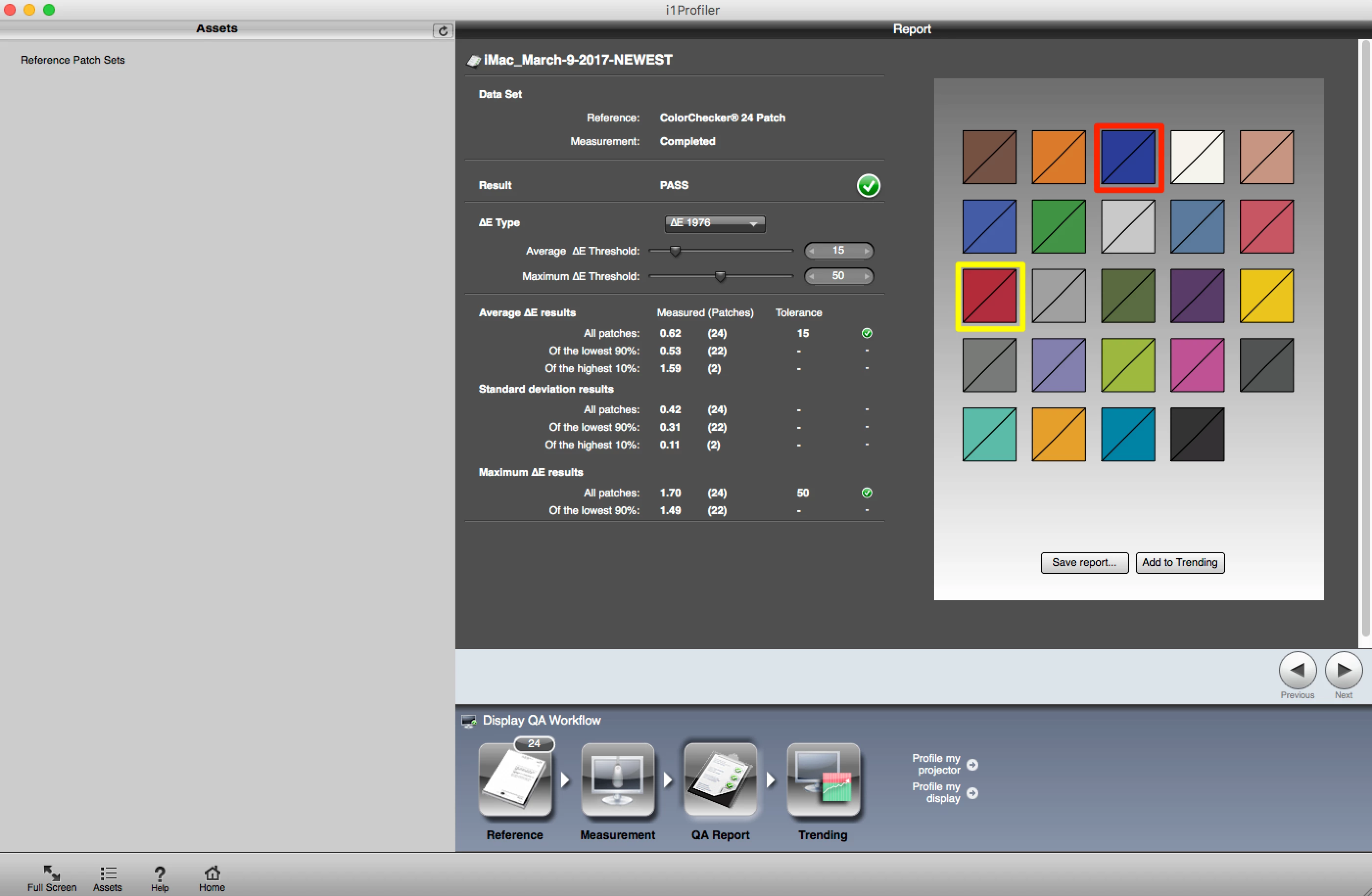
Task: Click the Average ΔE Threshold slider handle
Action: pyautogui.click(x=675, y=251)
